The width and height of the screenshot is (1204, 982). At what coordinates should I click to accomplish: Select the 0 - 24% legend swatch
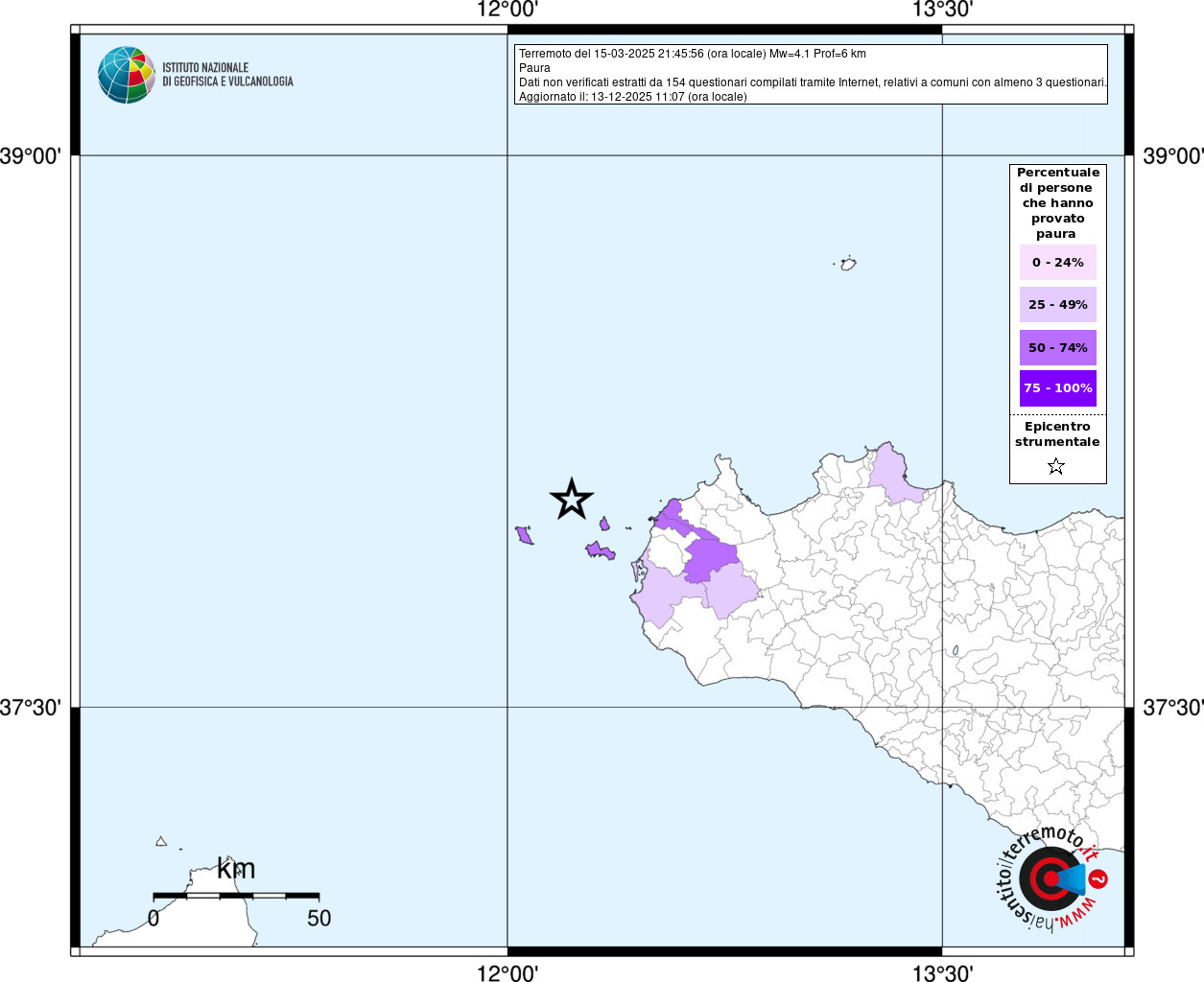click(x=1057, y=263)
